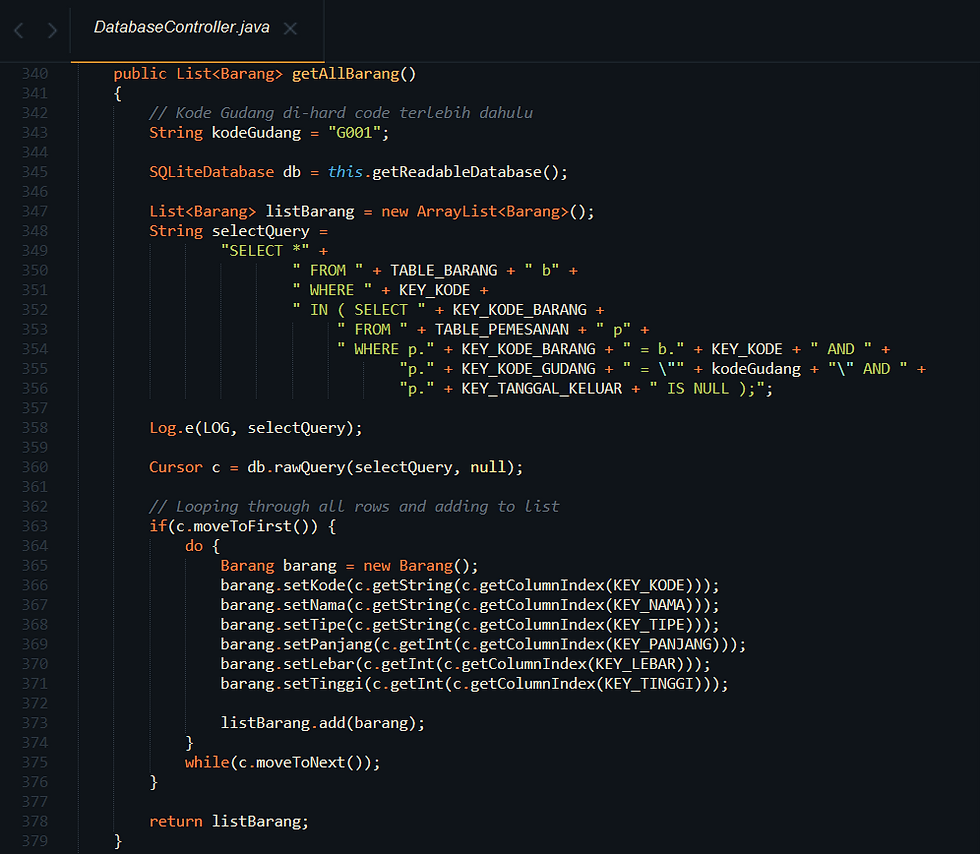This screenshot has height=854, width=980.
Task: Click barang.setLebar line
Action: click(466, 665)
